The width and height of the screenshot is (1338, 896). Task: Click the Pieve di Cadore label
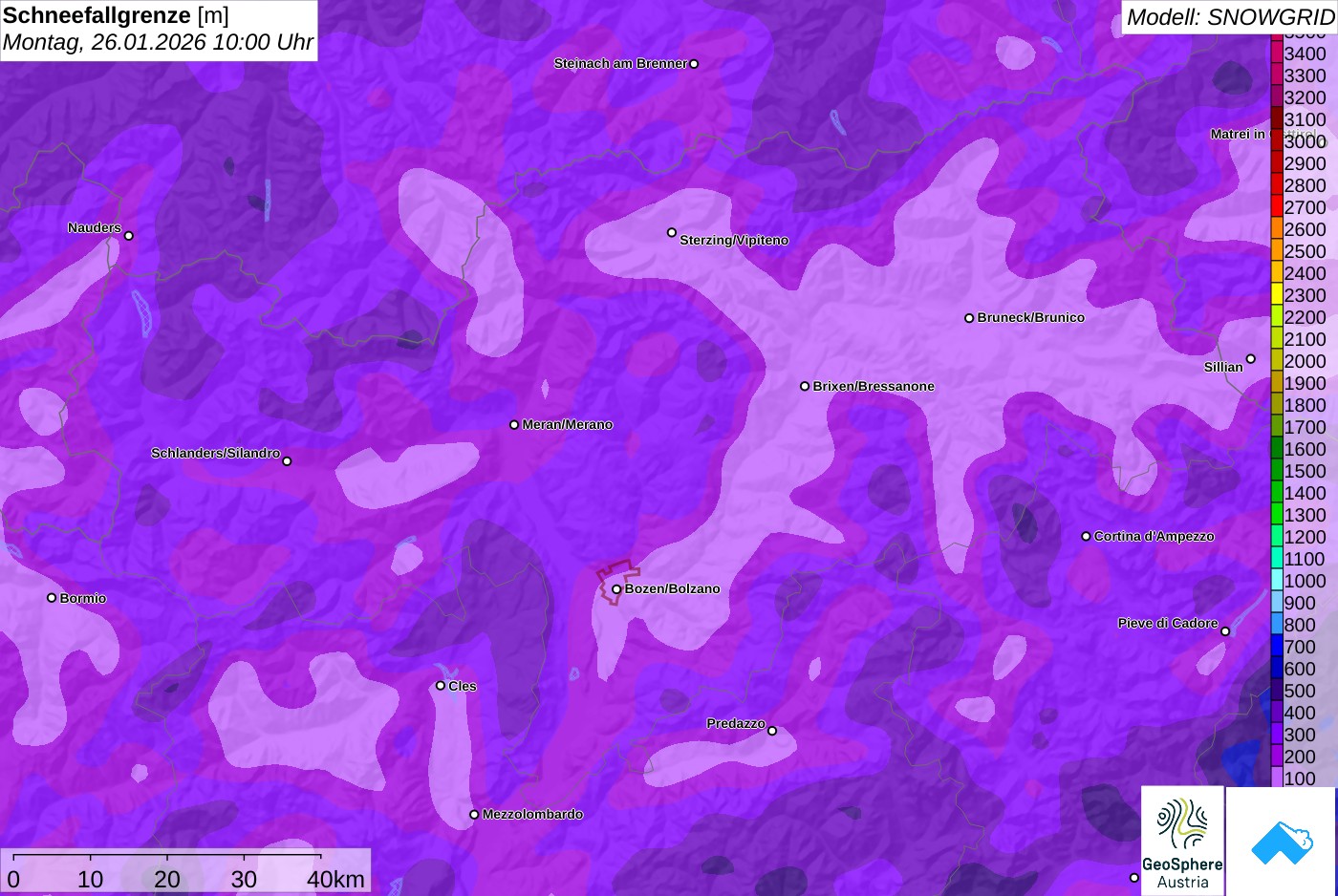click(1168, 623)
